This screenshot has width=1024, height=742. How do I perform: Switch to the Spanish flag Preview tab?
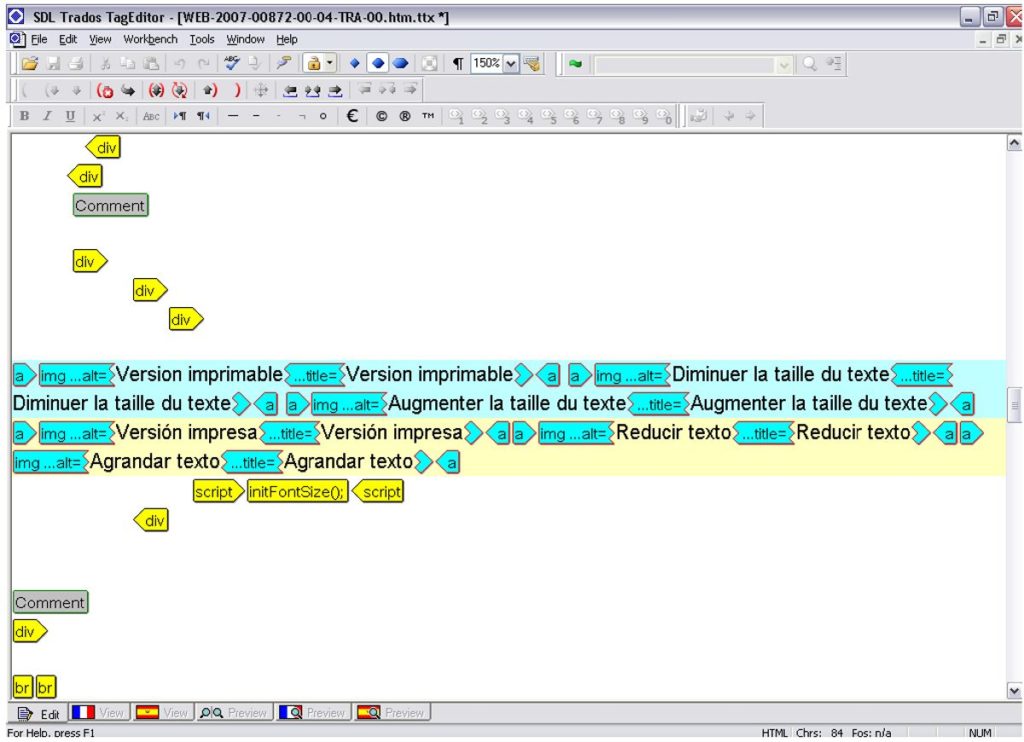pos(392,713)
